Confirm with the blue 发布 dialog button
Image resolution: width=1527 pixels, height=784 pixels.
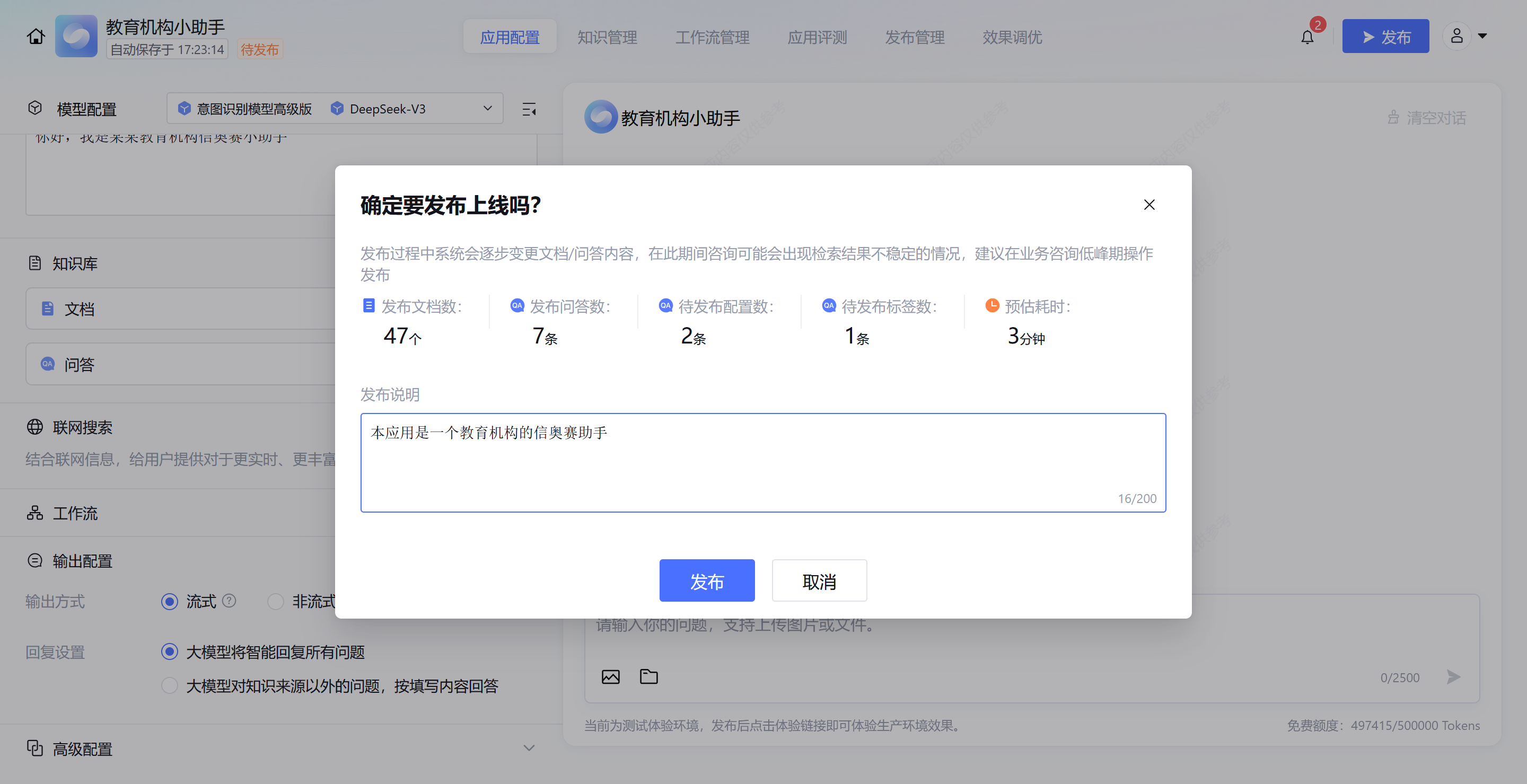point(707,581)
